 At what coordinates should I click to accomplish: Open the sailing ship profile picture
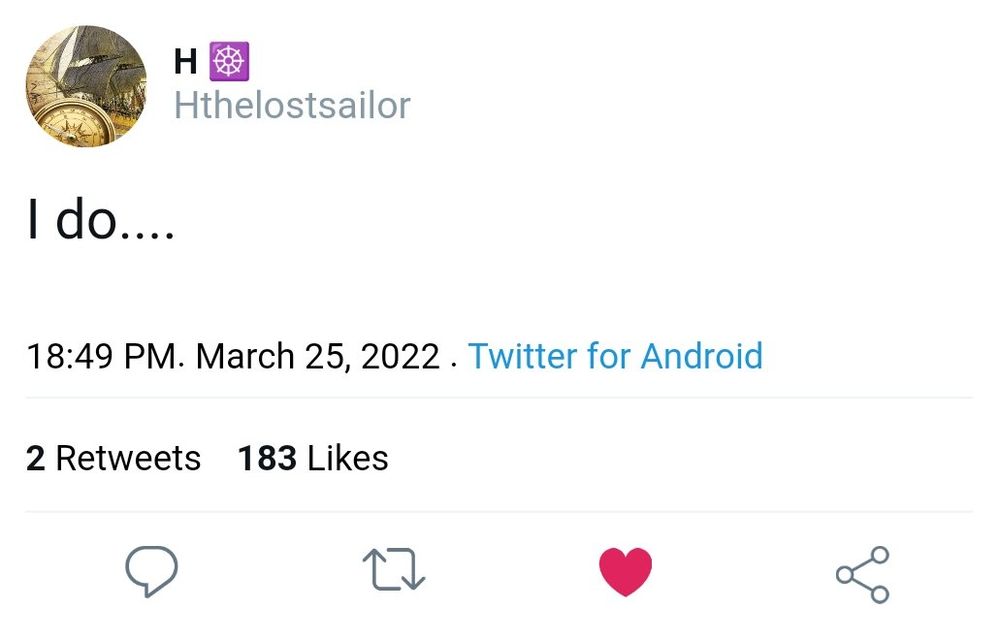point(86,86)
